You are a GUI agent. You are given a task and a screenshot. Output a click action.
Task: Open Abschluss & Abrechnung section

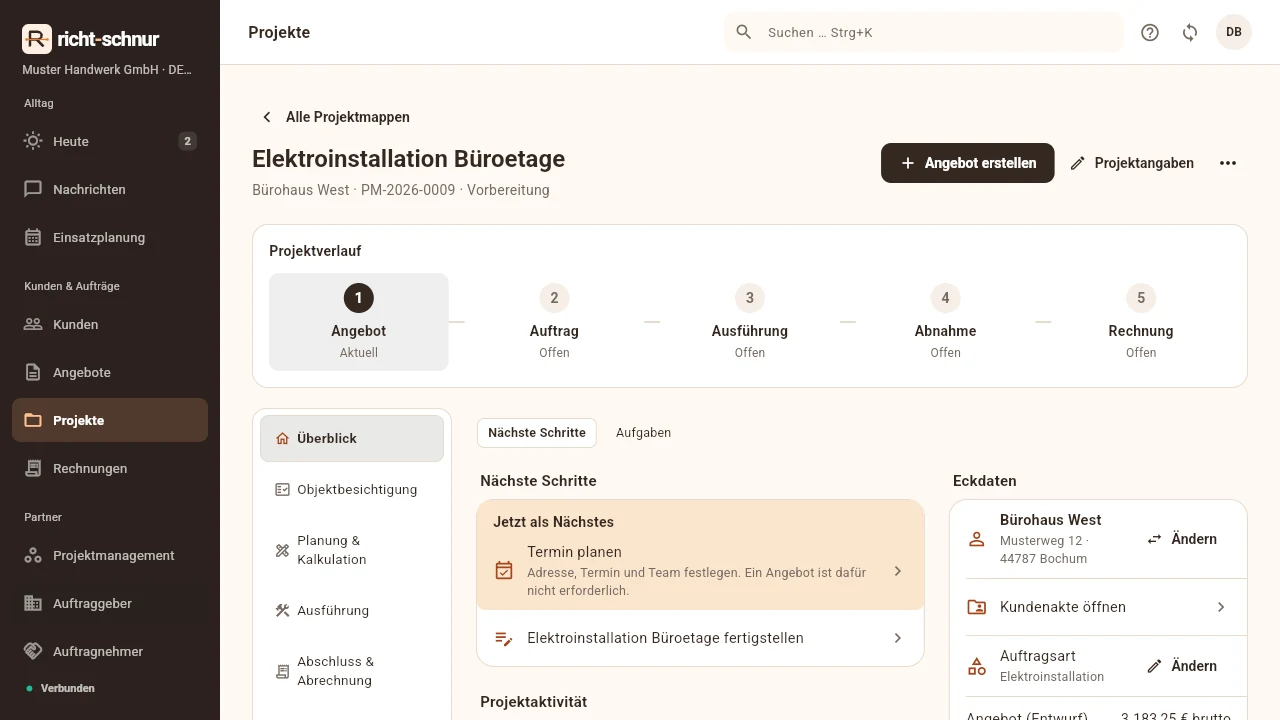(x=352, y=671)
